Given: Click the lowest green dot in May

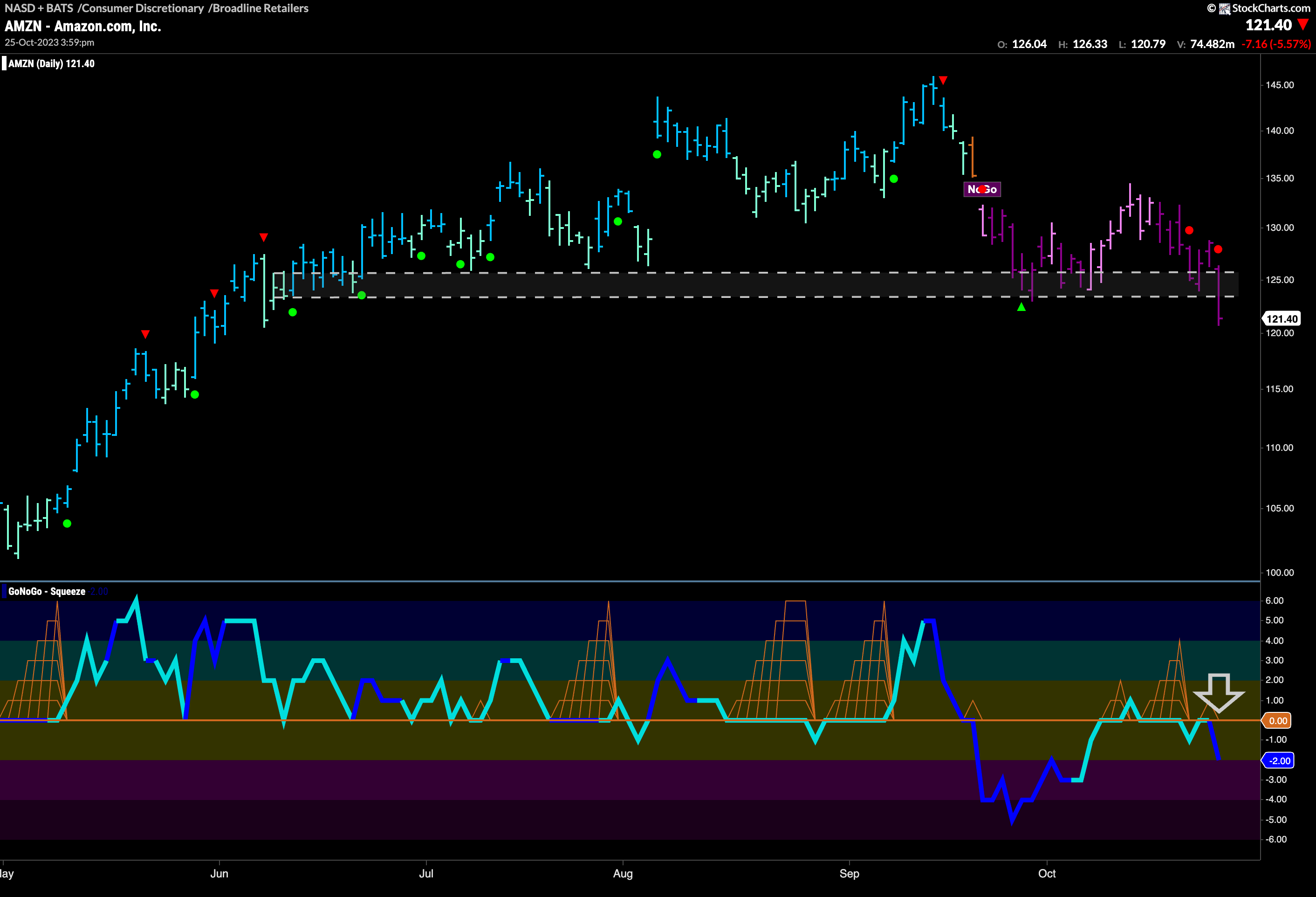Looking at the screenshot, I should (68, 524).
